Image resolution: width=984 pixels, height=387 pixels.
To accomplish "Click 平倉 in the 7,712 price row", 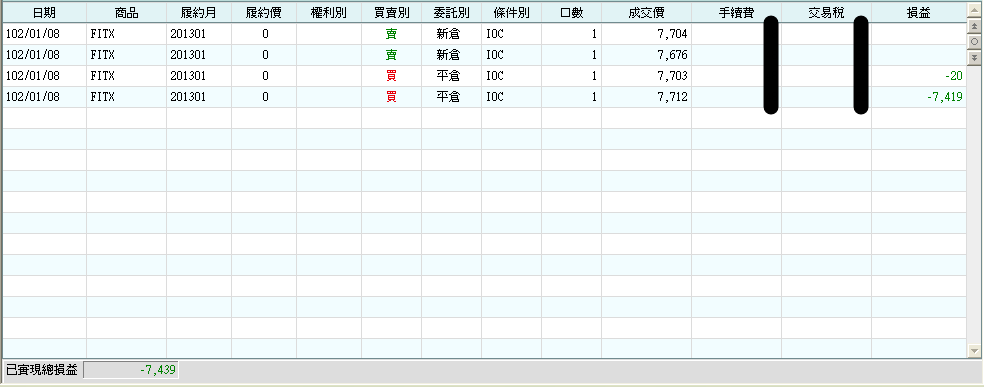I will point(449,97).
